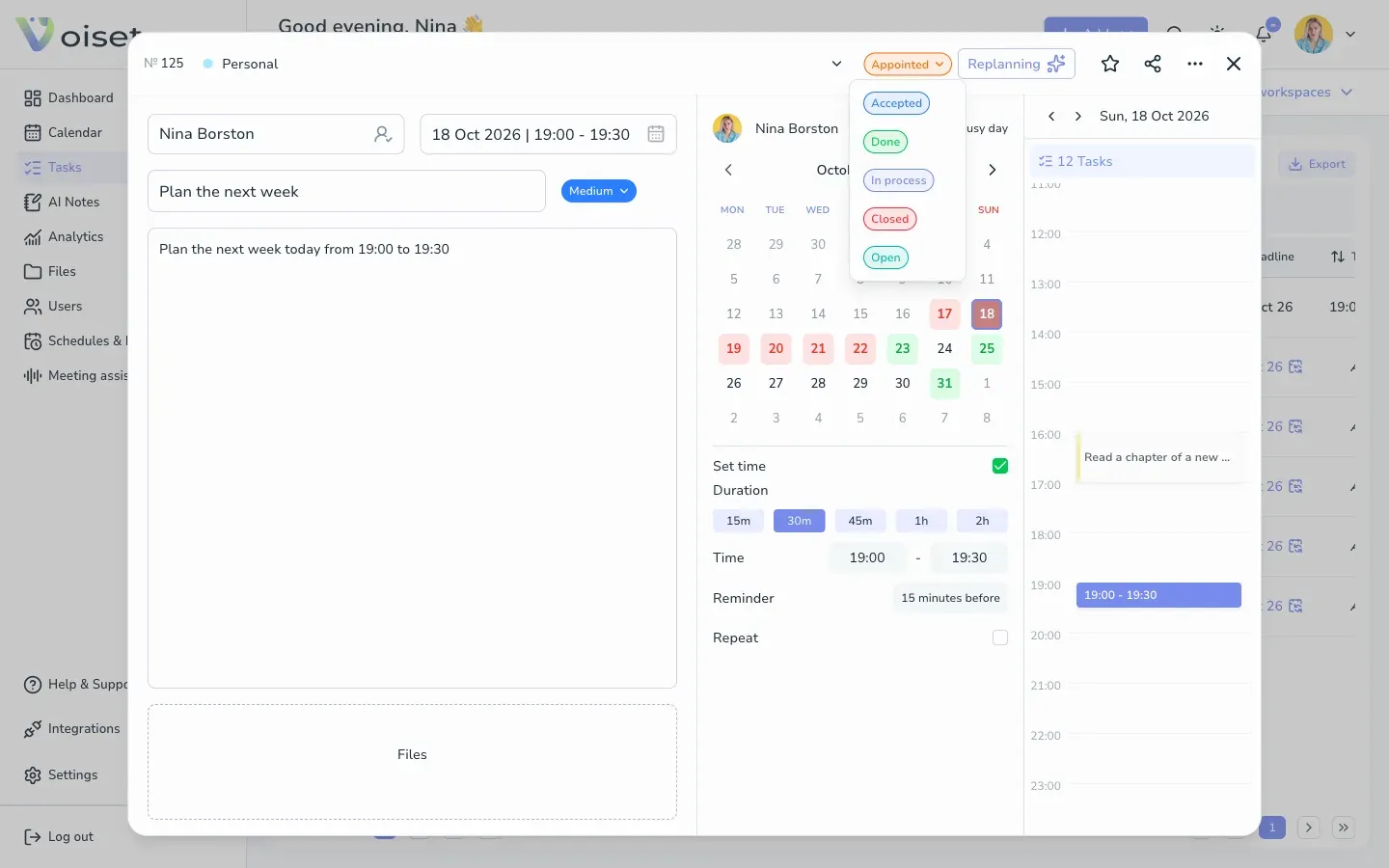
Task: Click the Replanning button
Action: click(x=1017, y=64)
